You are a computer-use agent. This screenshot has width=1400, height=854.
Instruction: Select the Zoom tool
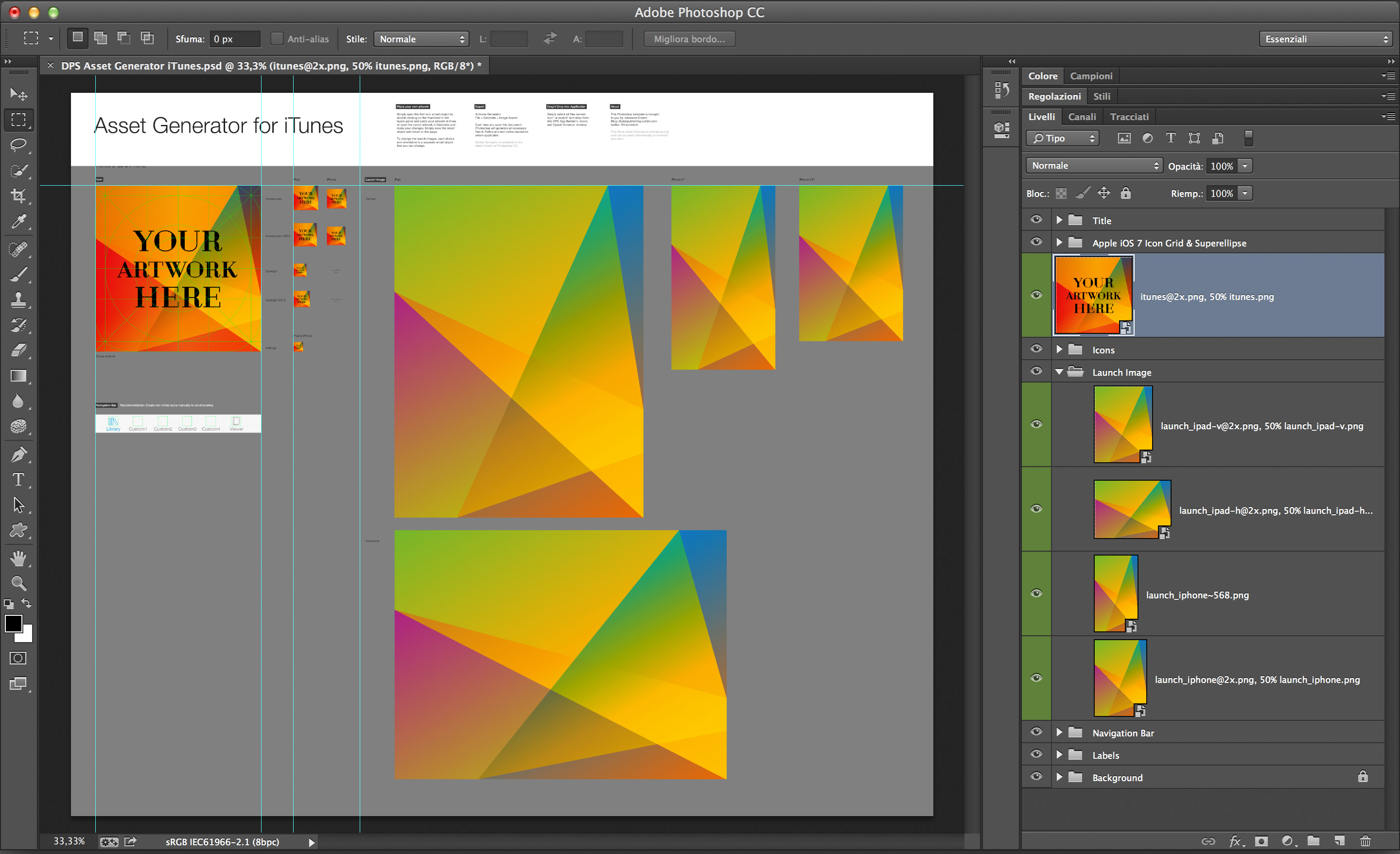[x=18, y=583]
